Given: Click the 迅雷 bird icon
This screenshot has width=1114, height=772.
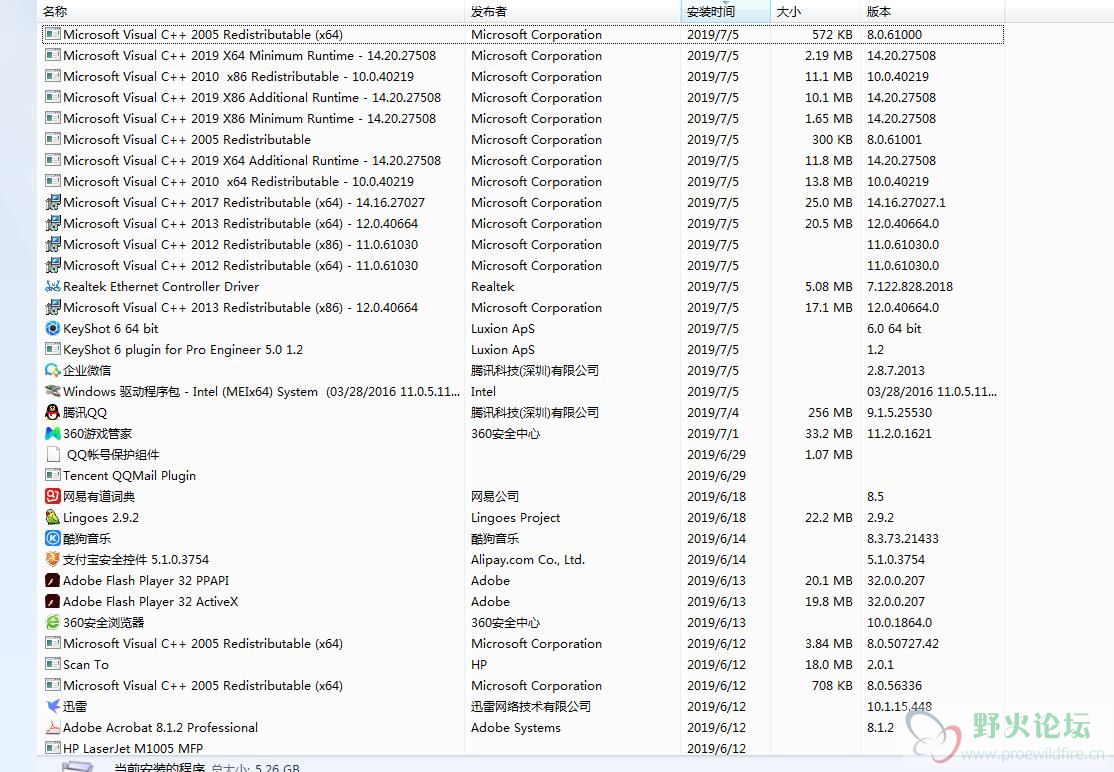Looking at the screenshot, I should (53, 706).
